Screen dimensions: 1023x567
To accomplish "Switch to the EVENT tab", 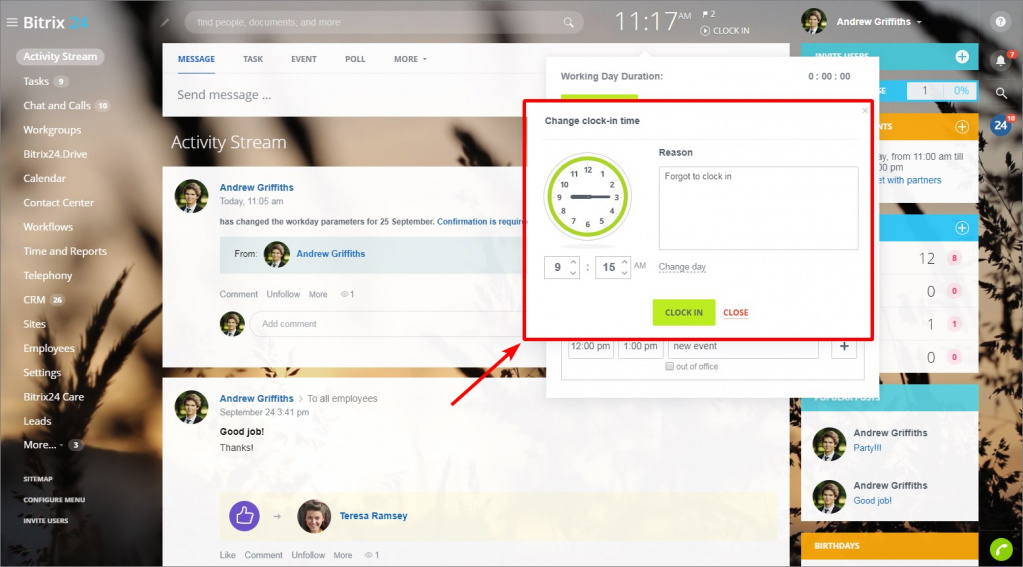I will point(303,59).
